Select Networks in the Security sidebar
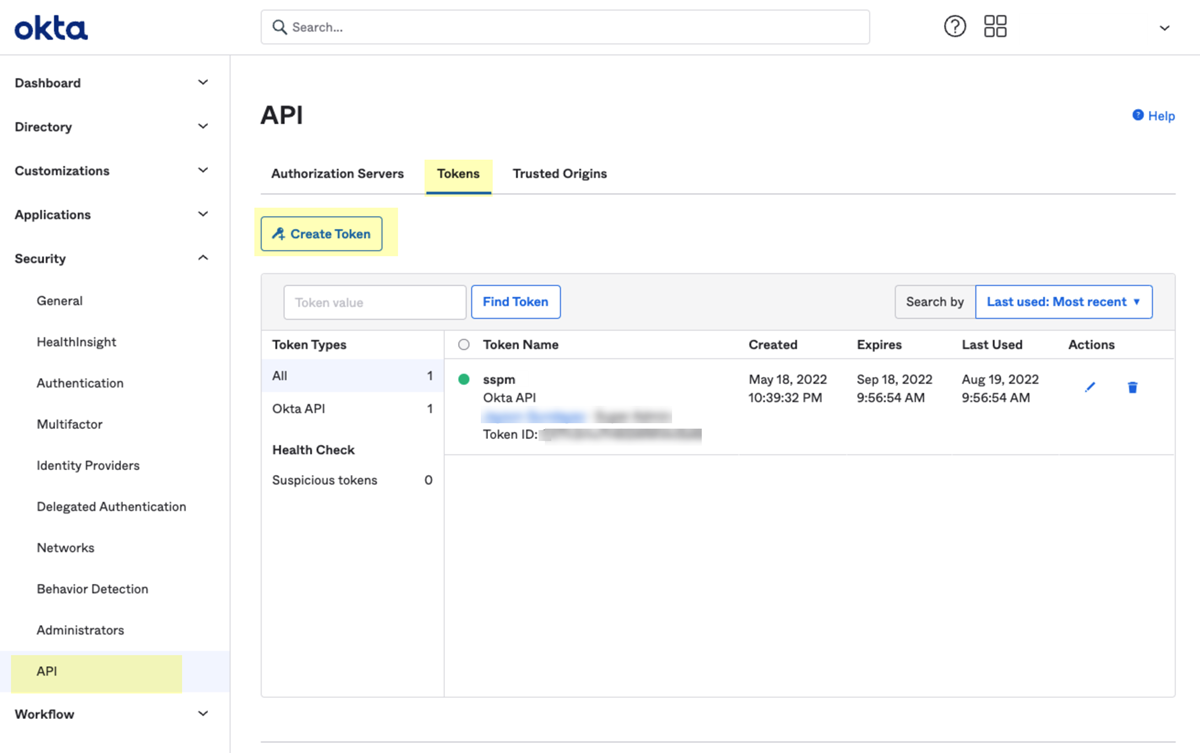 point(65,547)
